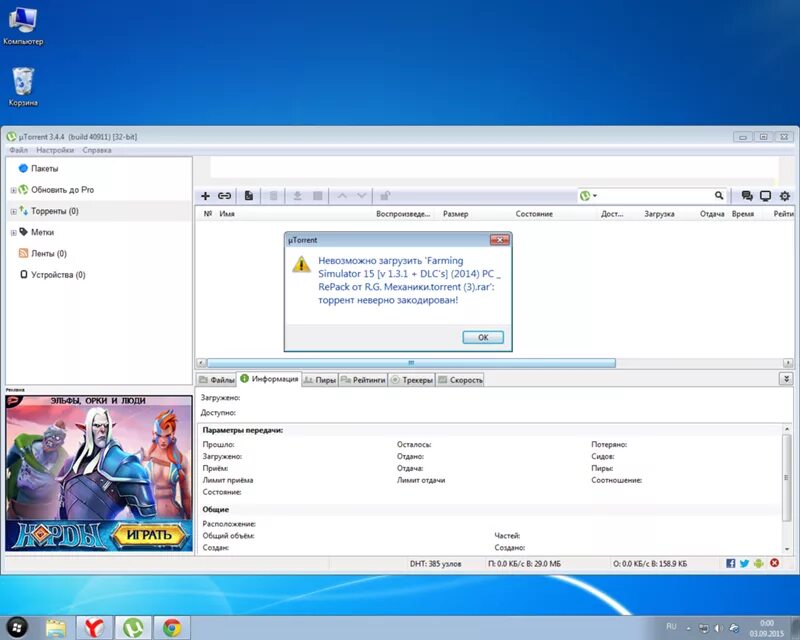Click Move Down Queue arrow icon
800x640 pixels.
pyautogui.click(x=361, y=196)
